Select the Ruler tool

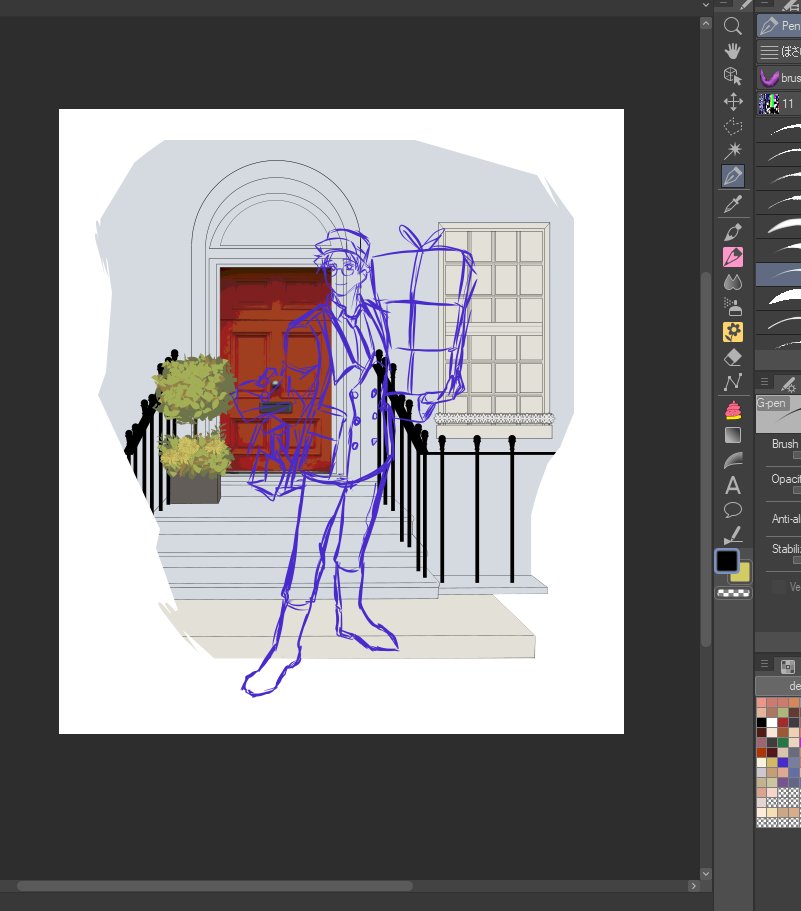(732, 535)
